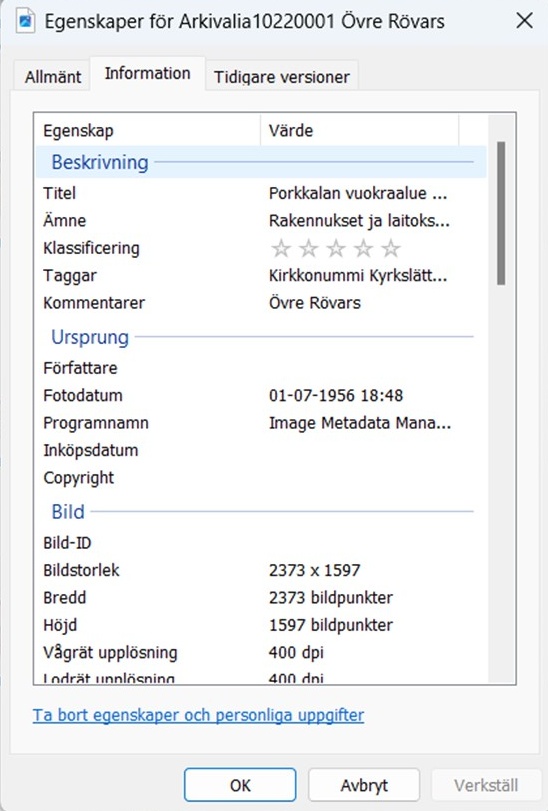Image resolution: width=548 pixels, height=811 pixels.
Task: Click the OK button
Action: [240, 785]
